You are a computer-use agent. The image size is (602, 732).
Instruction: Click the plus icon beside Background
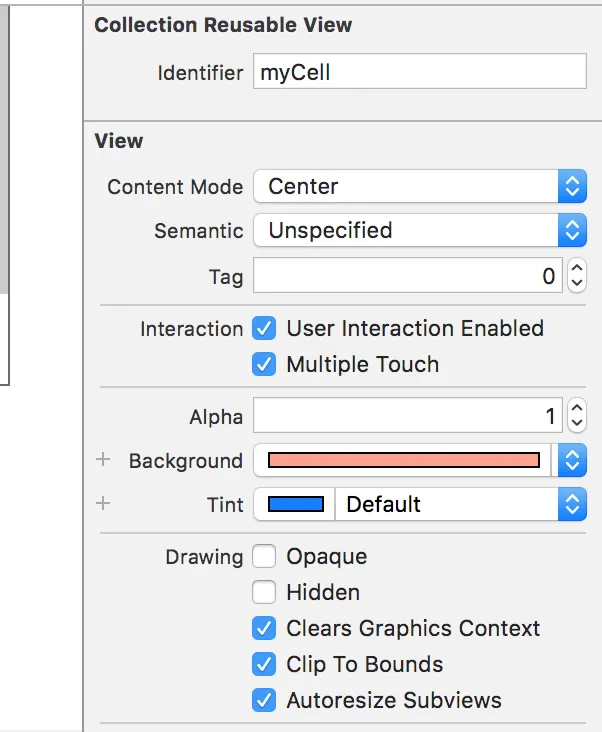[x=102, y=460]
